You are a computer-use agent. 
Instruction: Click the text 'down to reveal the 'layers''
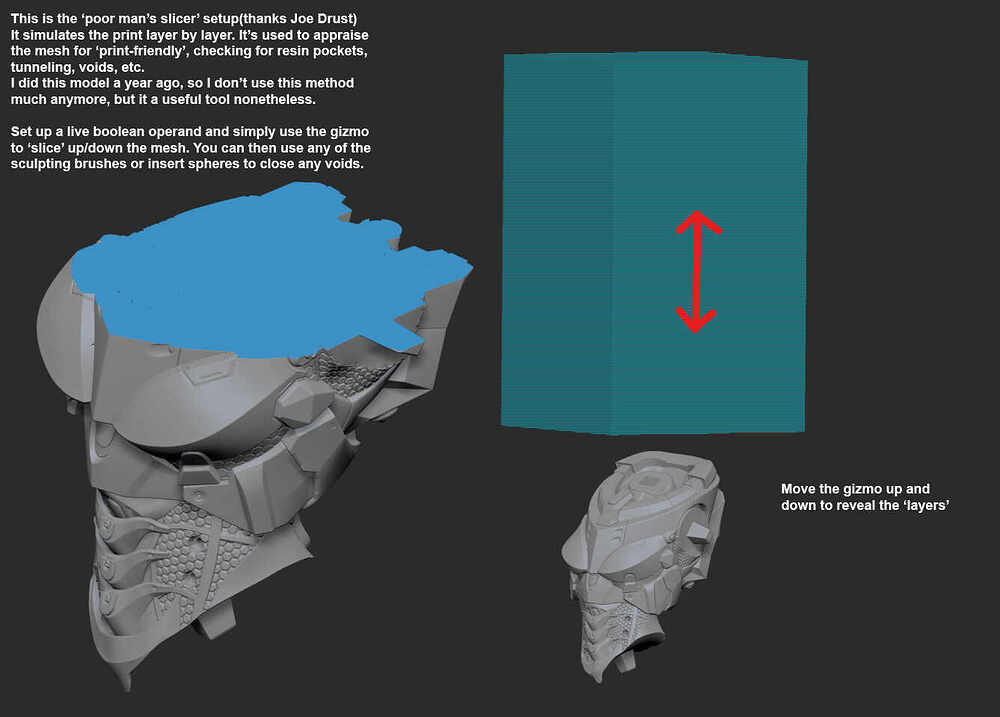click(865, 505)
